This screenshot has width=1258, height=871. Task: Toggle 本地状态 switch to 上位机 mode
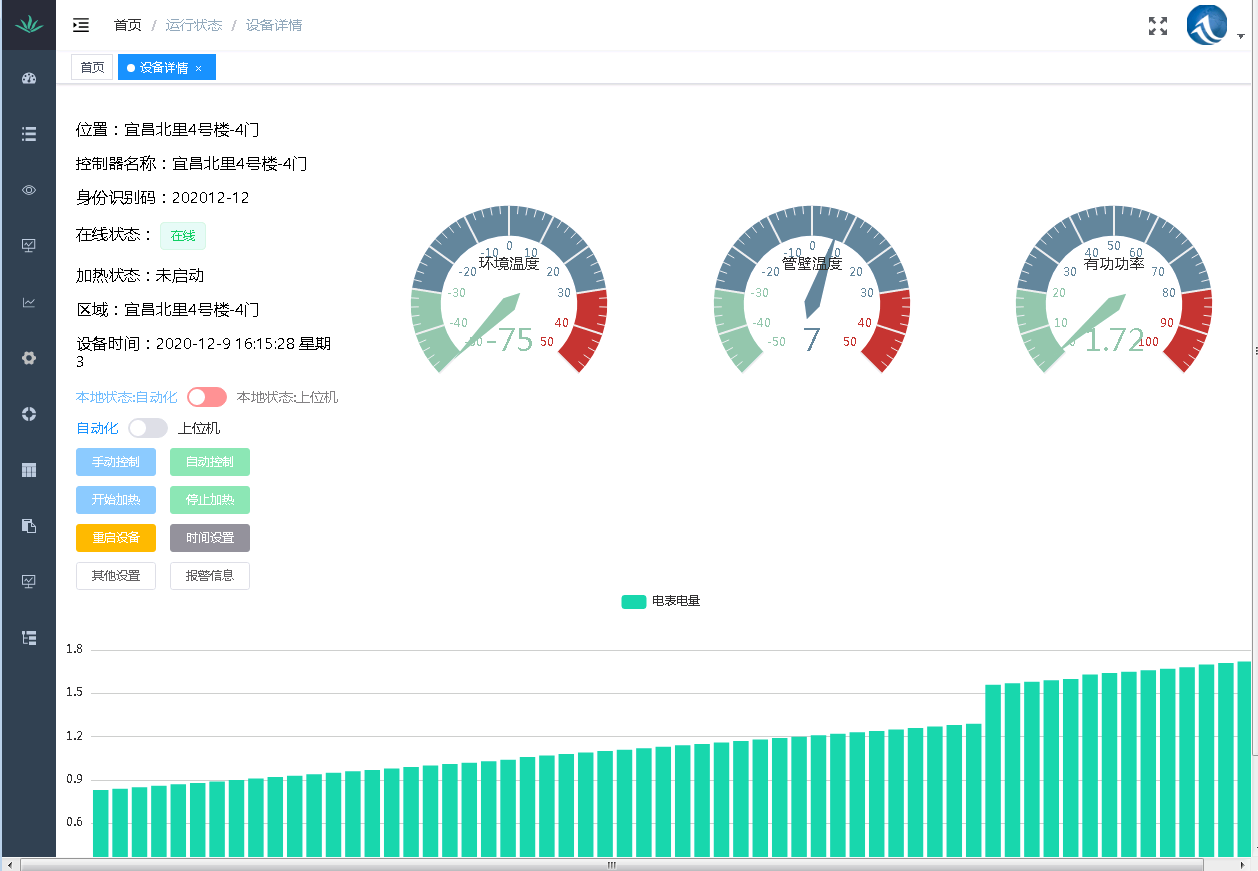206,397
